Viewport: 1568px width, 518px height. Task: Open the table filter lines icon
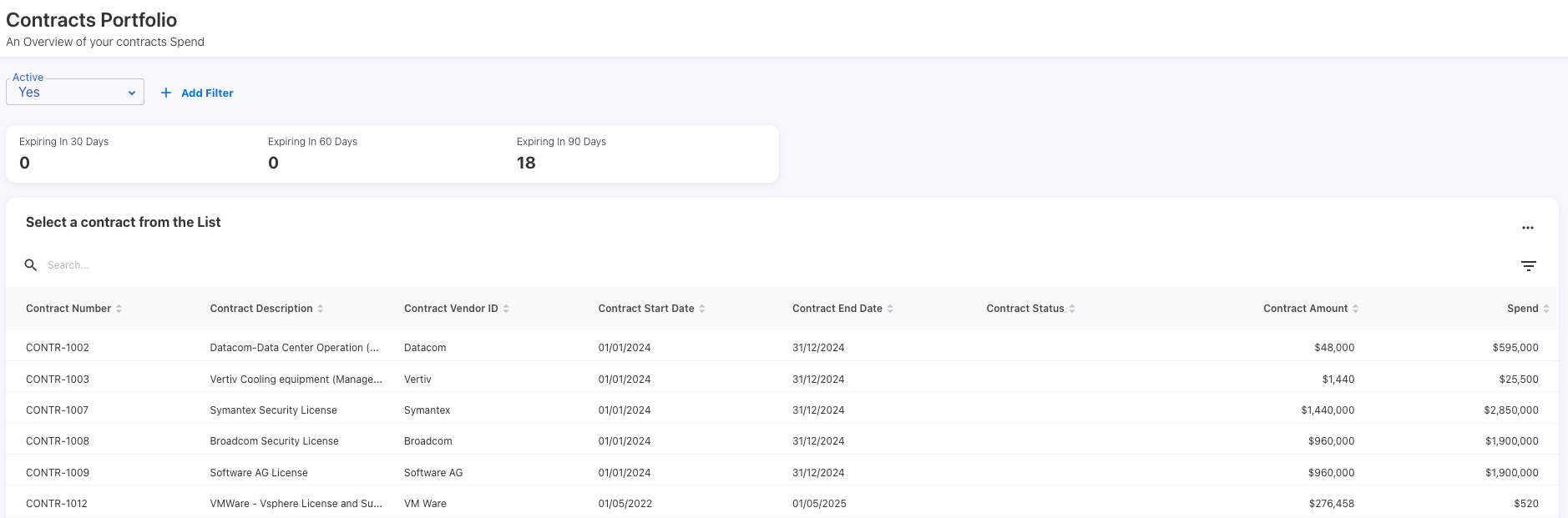click(1528, 266)
